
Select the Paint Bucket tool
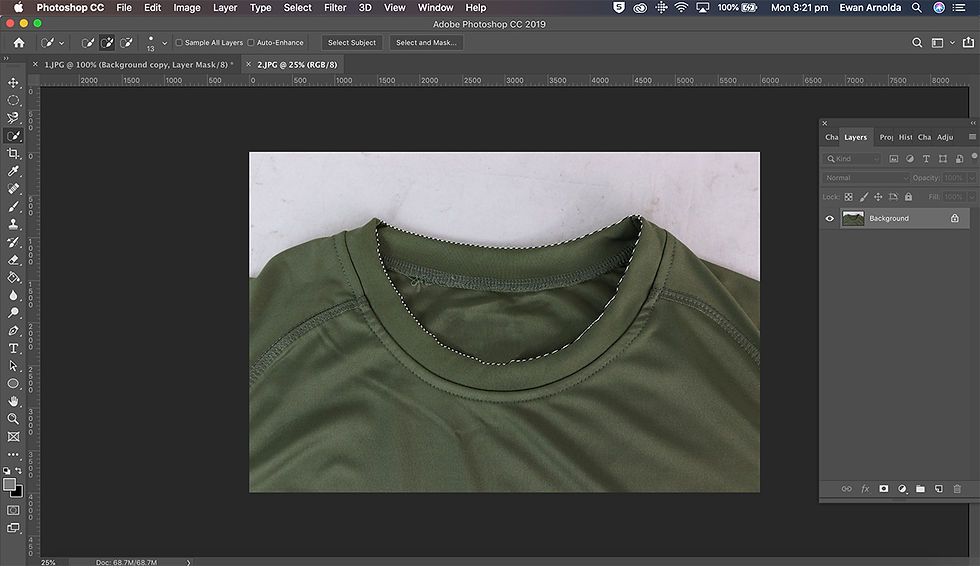click(x=13, y=277)
